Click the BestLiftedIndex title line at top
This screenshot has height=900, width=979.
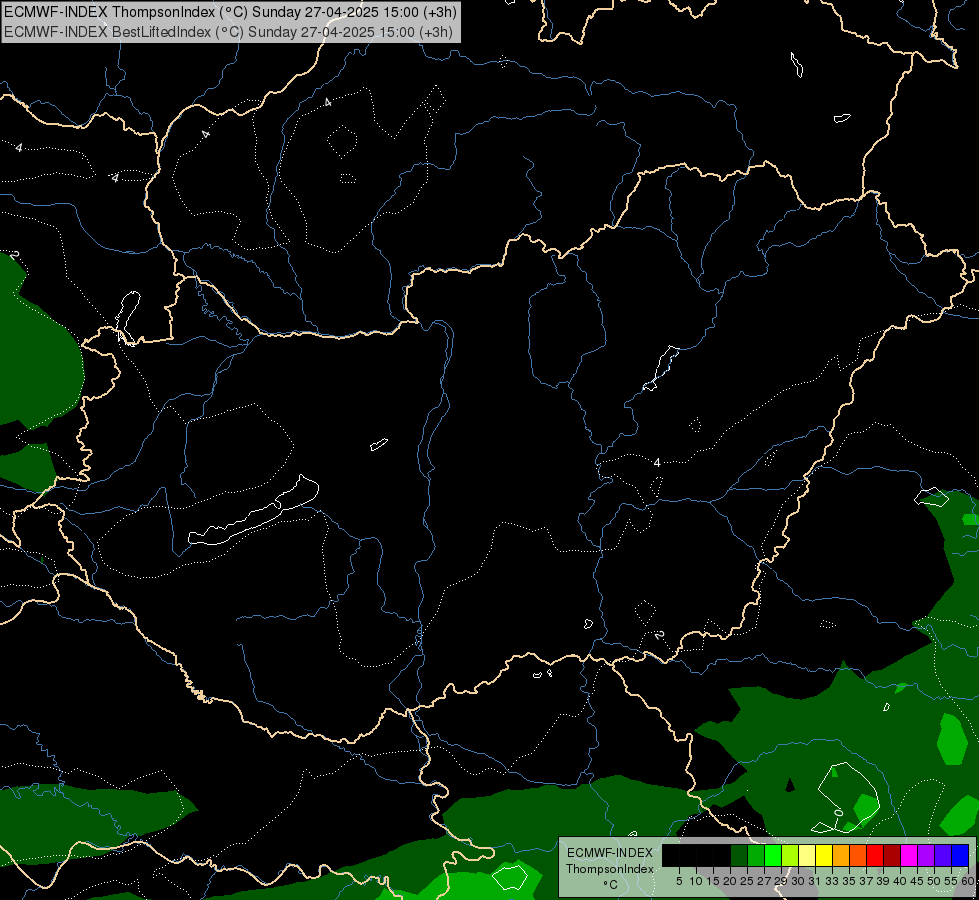click(x=229, y=32)
